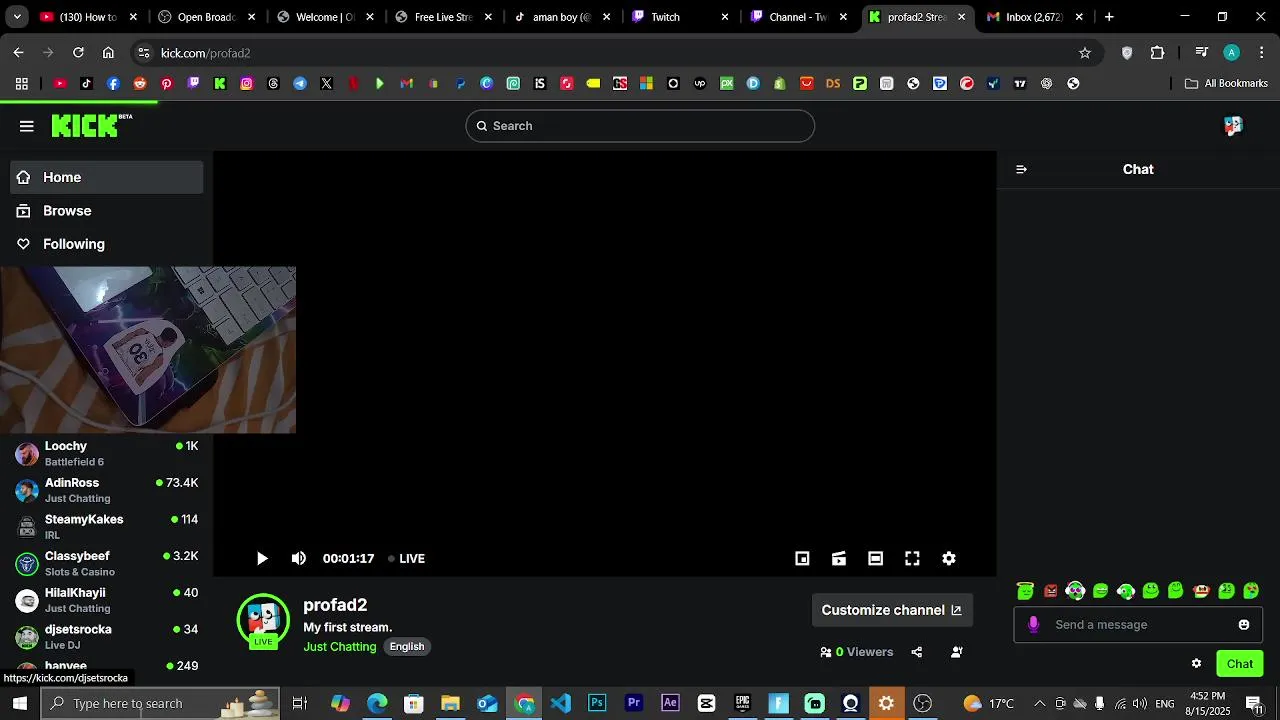Mute the stream volume speaker icon

point(299,559)
